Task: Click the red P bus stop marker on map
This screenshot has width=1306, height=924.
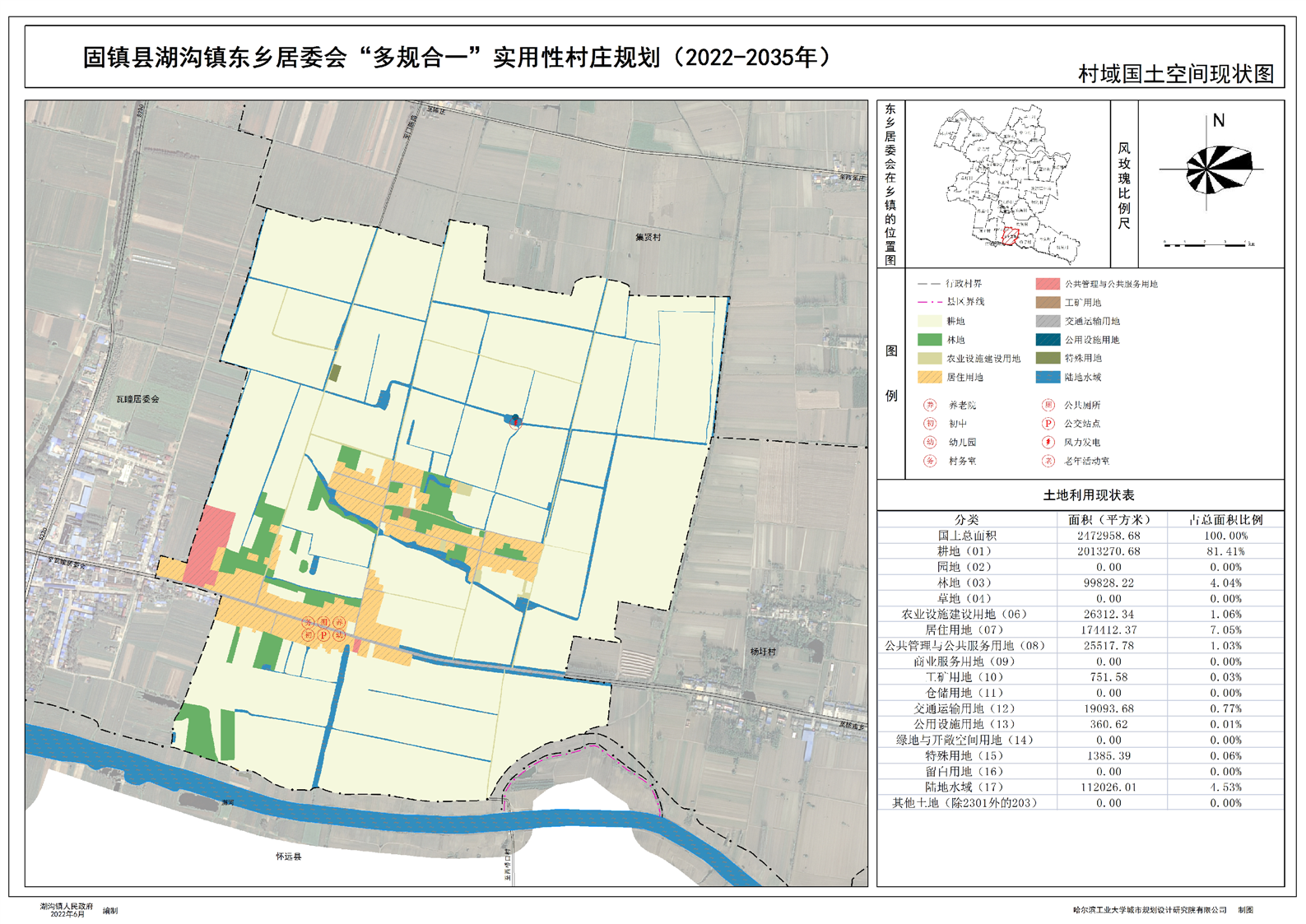Action: click(x=323, y=635)
